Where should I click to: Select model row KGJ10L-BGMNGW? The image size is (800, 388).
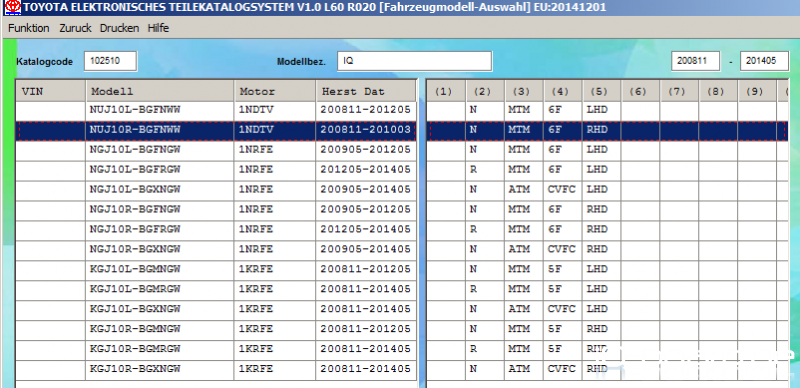coord(216,270)
